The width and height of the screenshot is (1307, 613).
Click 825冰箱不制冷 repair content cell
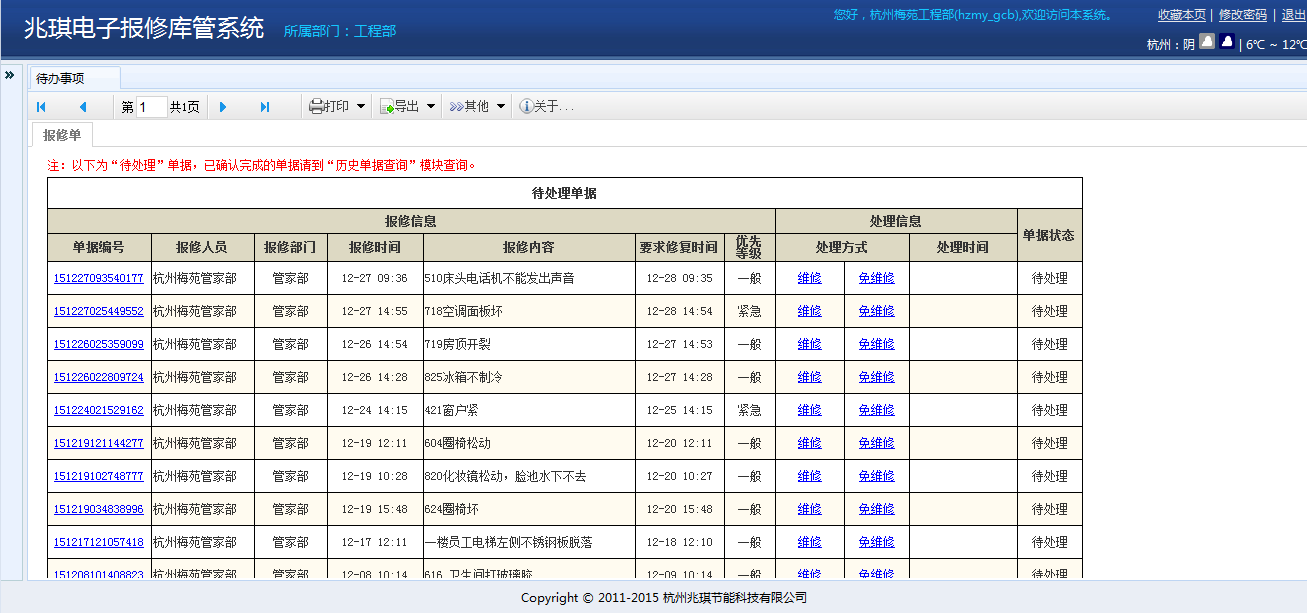[529, 378]
